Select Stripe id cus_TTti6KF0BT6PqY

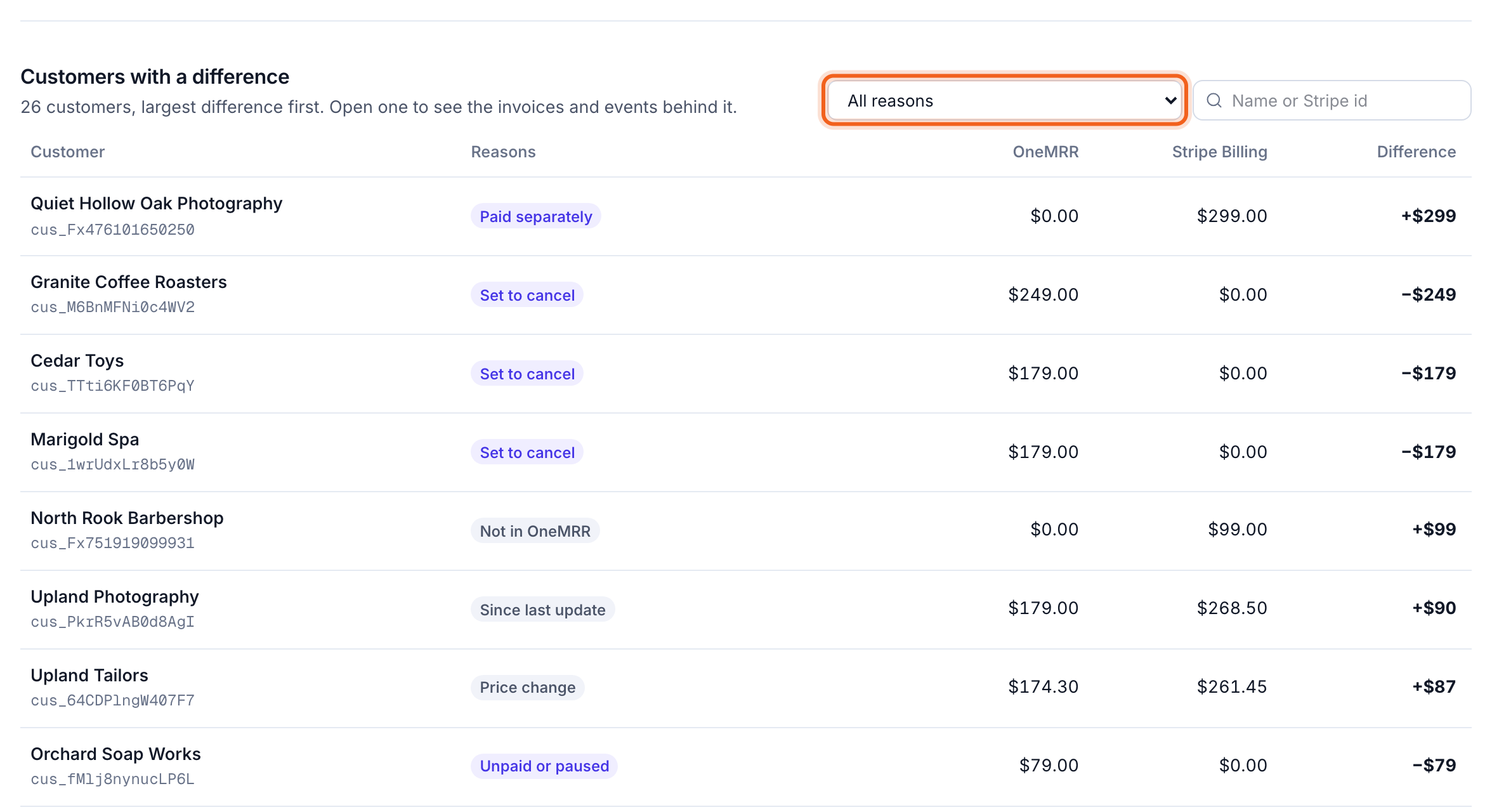(112, 386)
